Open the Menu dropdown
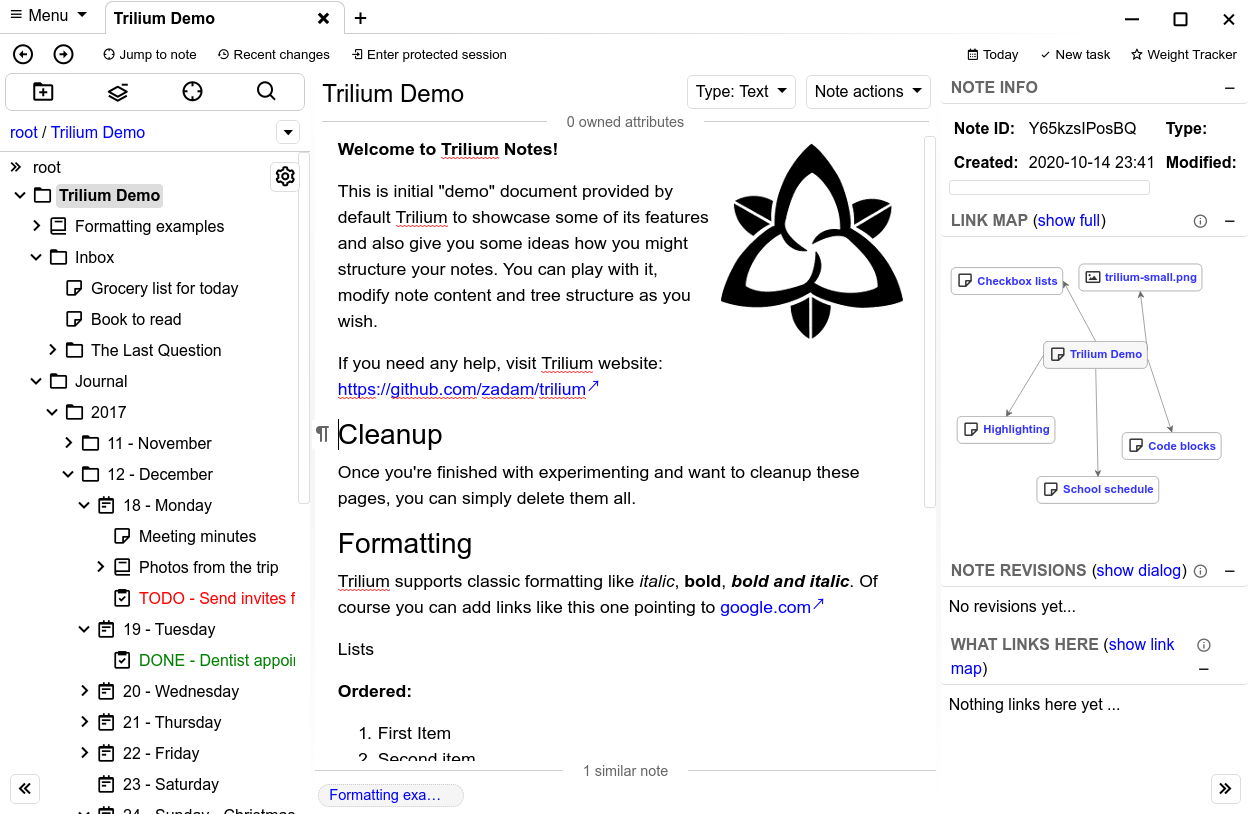The width and height of the screenshot is (1251, 814). [x=48, y=15]
